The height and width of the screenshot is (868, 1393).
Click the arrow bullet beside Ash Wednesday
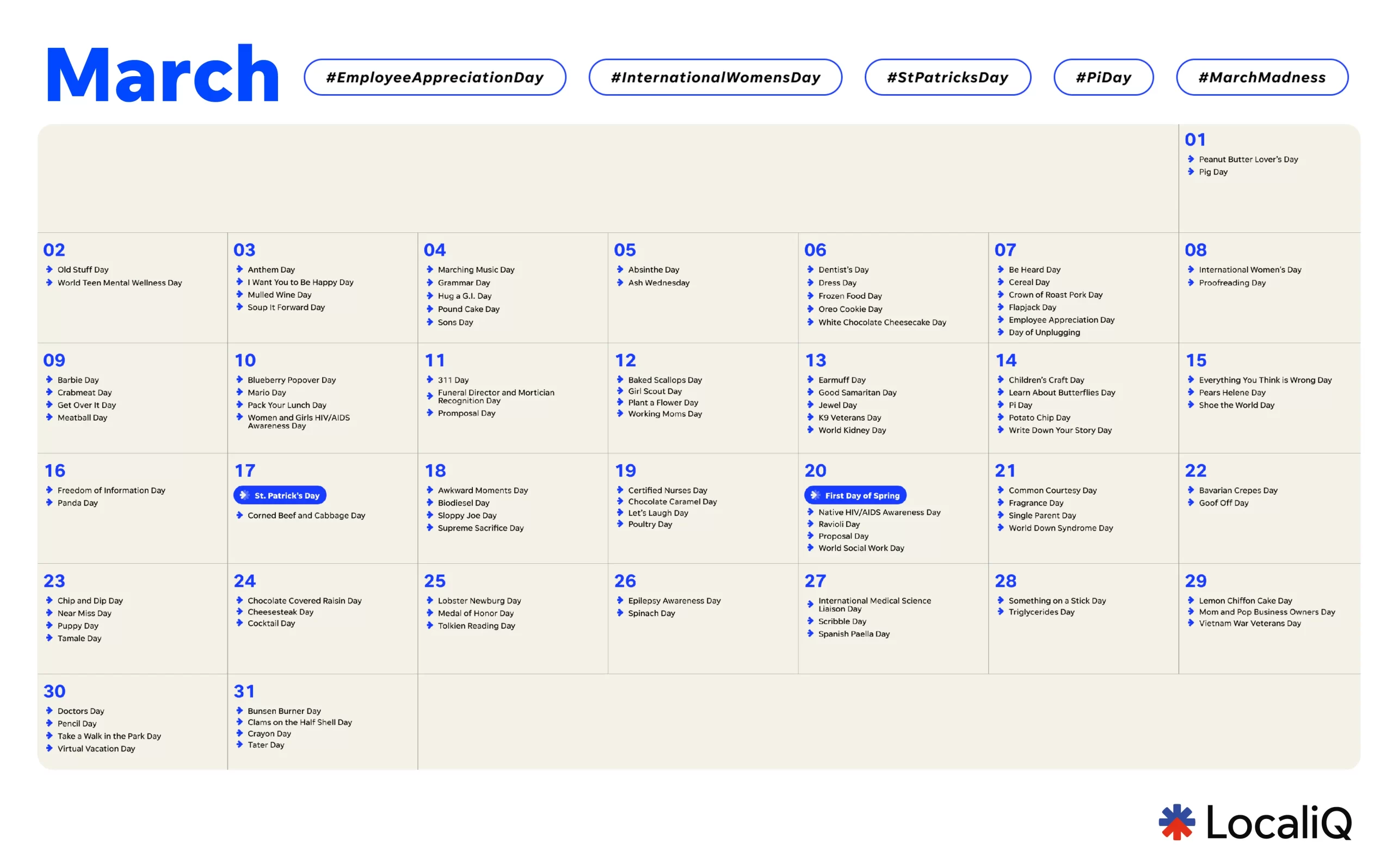pos(620,282)
